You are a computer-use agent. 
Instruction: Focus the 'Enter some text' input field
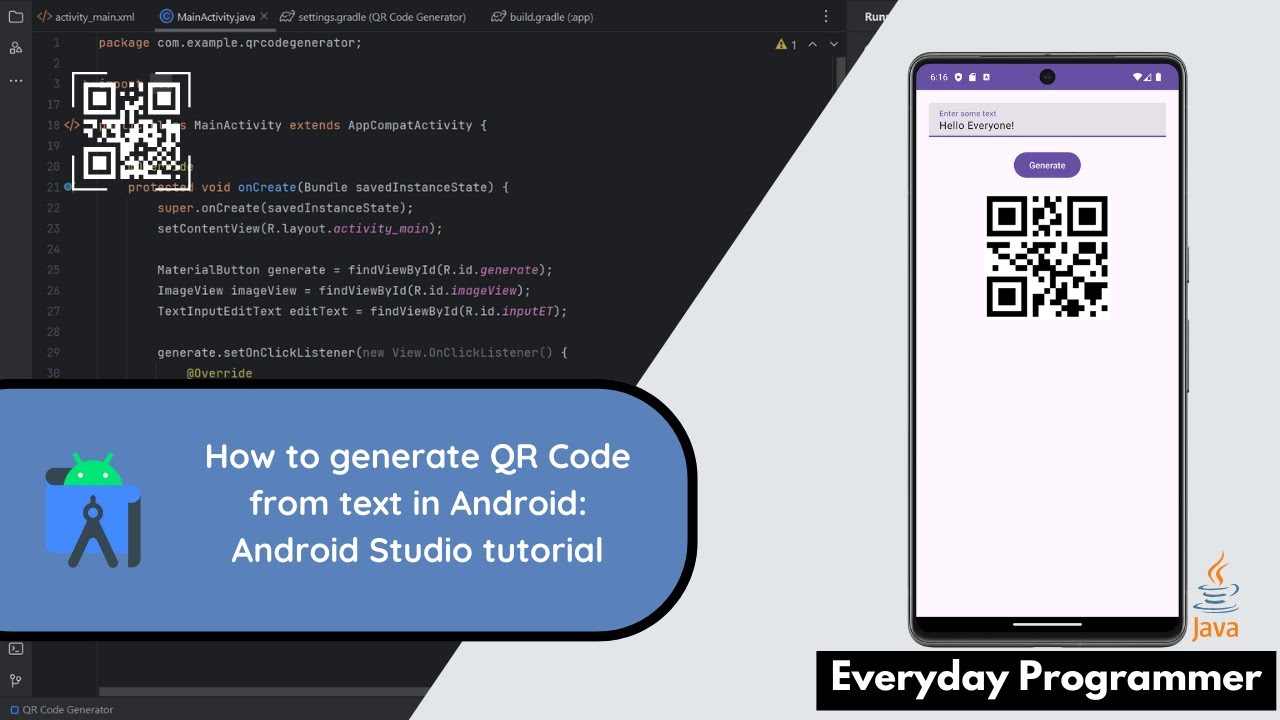tap(1047, 120)
